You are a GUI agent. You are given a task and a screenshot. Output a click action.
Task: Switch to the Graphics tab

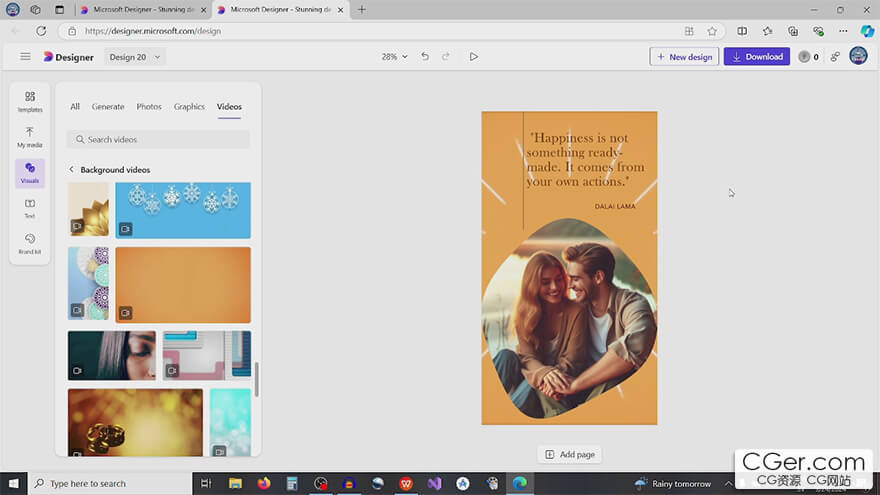pos(189,107)
